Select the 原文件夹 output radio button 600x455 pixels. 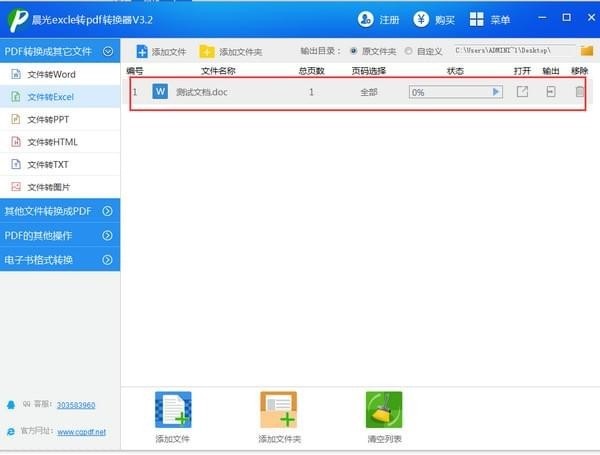coord(354,51)
